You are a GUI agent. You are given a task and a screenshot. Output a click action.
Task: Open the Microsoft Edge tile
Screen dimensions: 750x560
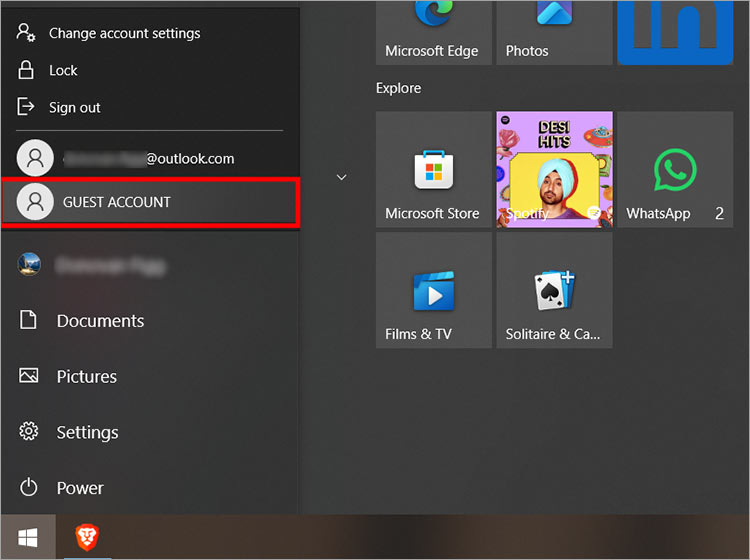434,33
